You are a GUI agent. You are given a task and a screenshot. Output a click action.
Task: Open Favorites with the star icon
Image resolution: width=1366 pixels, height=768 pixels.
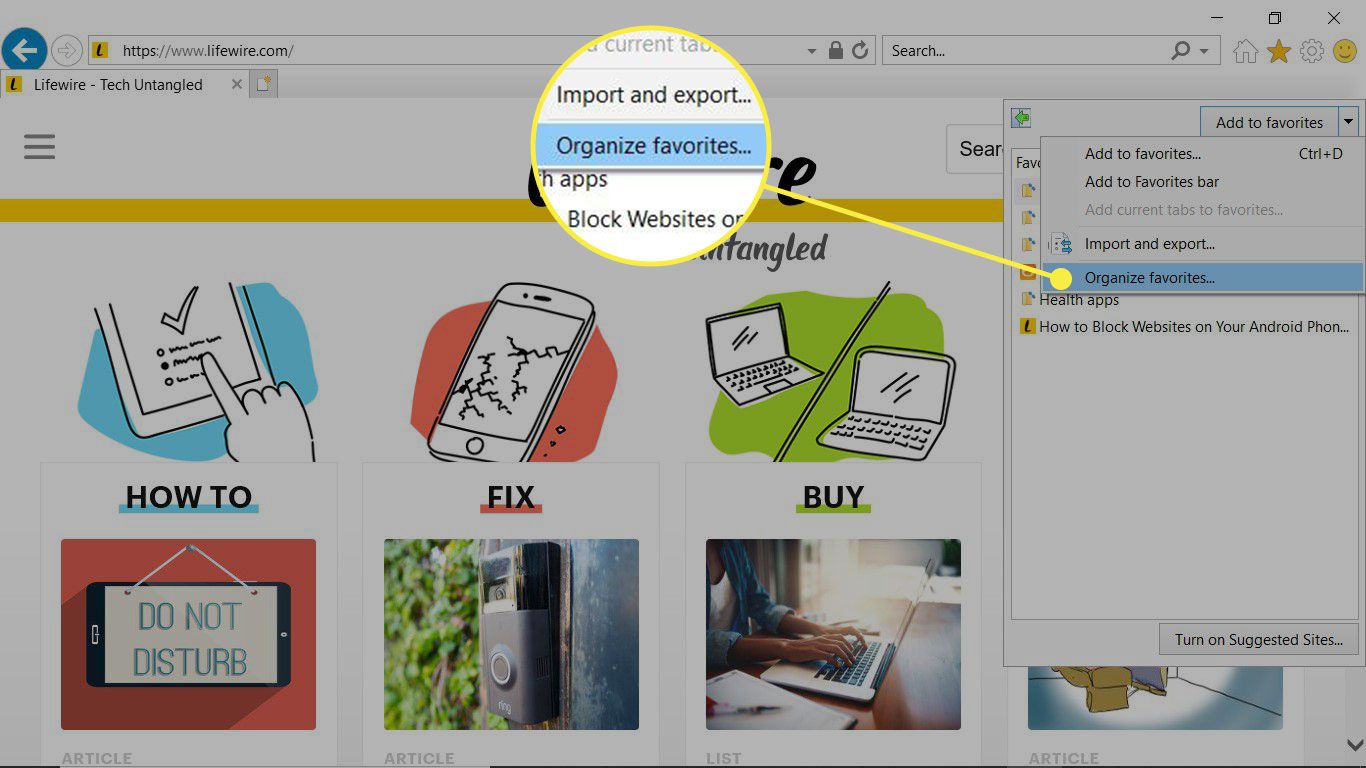click(x=1279, y=51)
